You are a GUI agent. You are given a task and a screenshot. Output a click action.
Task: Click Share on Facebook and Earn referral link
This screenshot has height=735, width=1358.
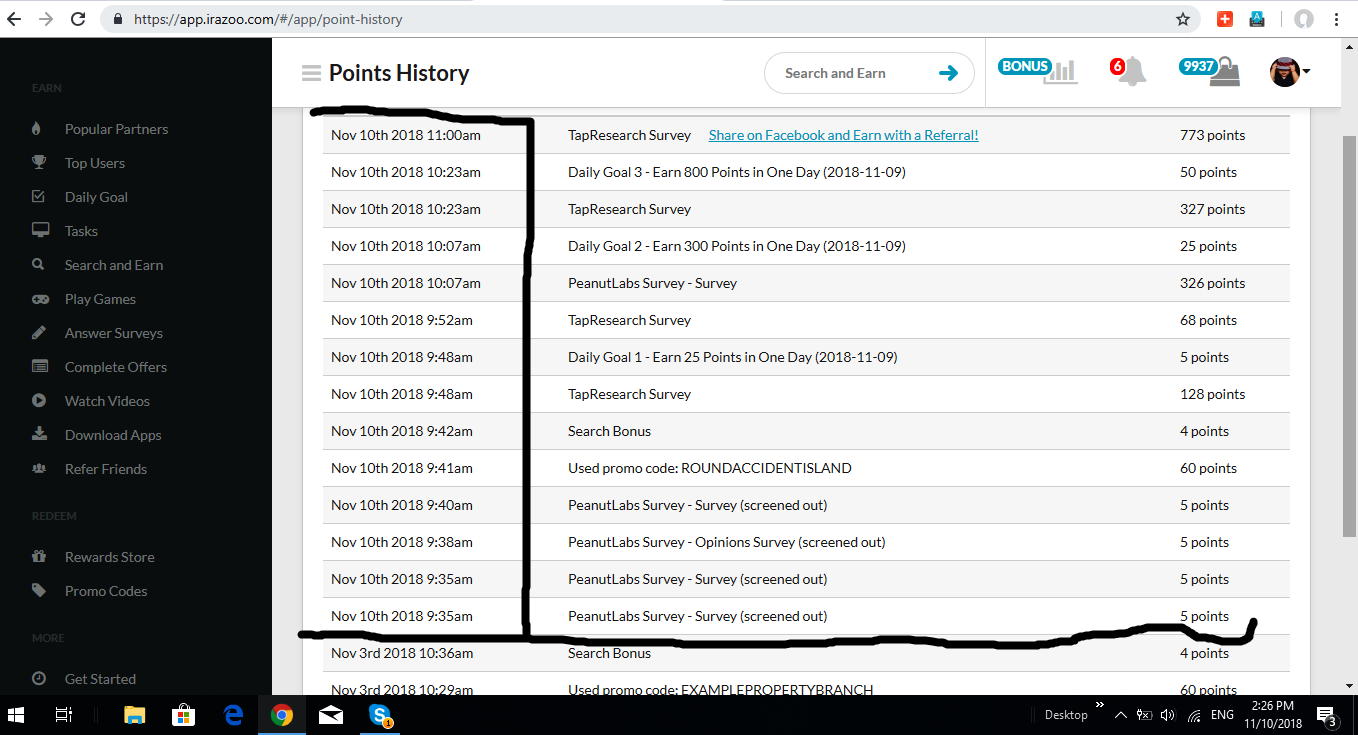[x=843, y=135]
